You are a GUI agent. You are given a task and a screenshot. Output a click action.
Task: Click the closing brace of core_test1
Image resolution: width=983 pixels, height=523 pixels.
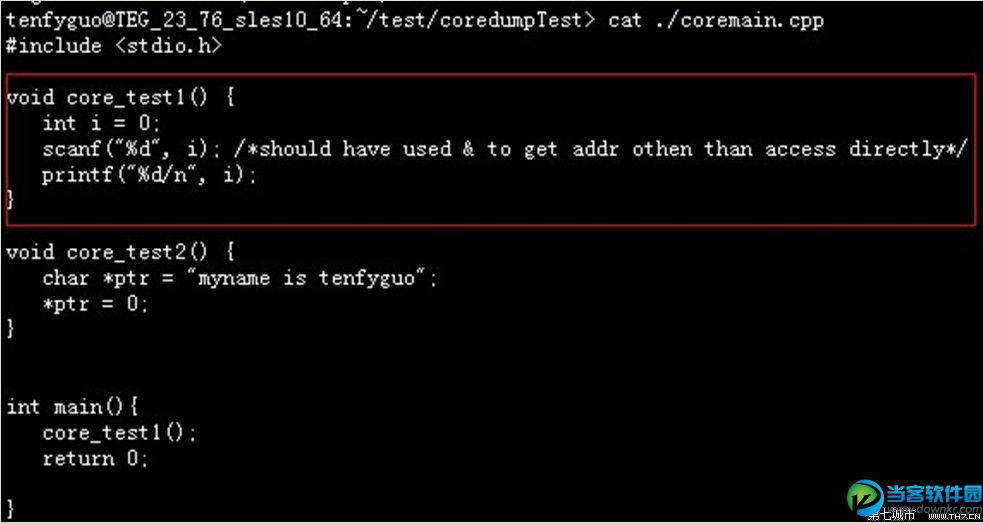coord(11,200)
